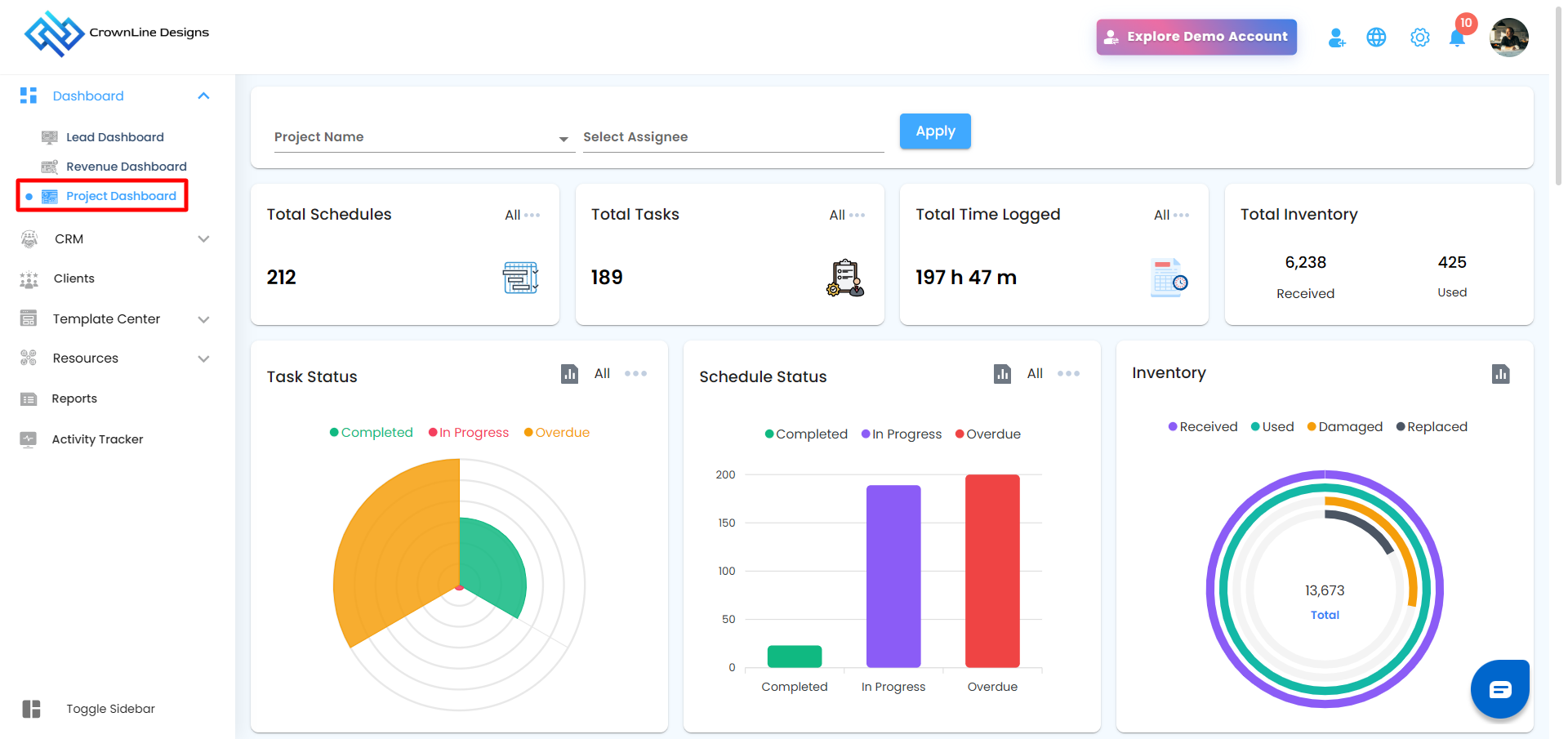Click the red Overdue bar in chart

click(x=992, y=571)
